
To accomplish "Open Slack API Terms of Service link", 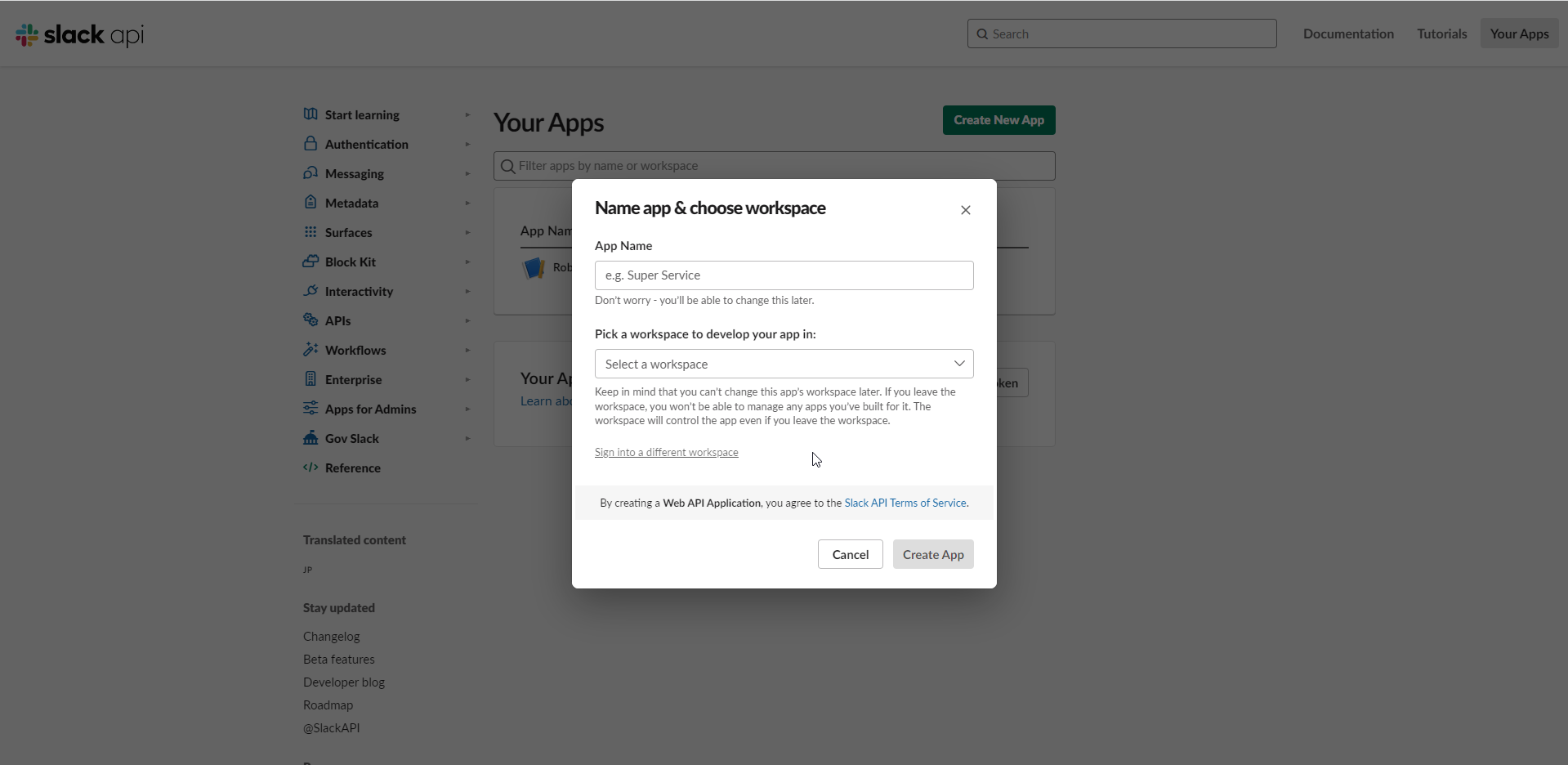I will pos(905,503).
